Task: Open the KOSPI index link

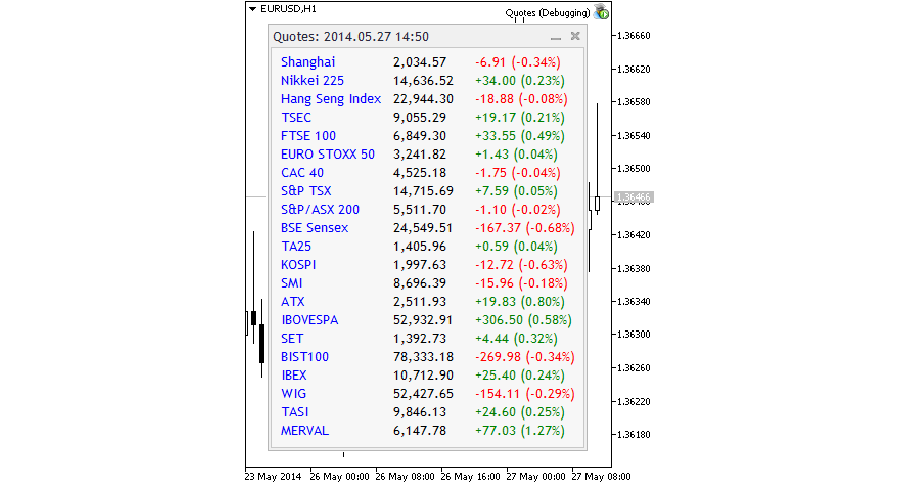Action: (299, 265)
